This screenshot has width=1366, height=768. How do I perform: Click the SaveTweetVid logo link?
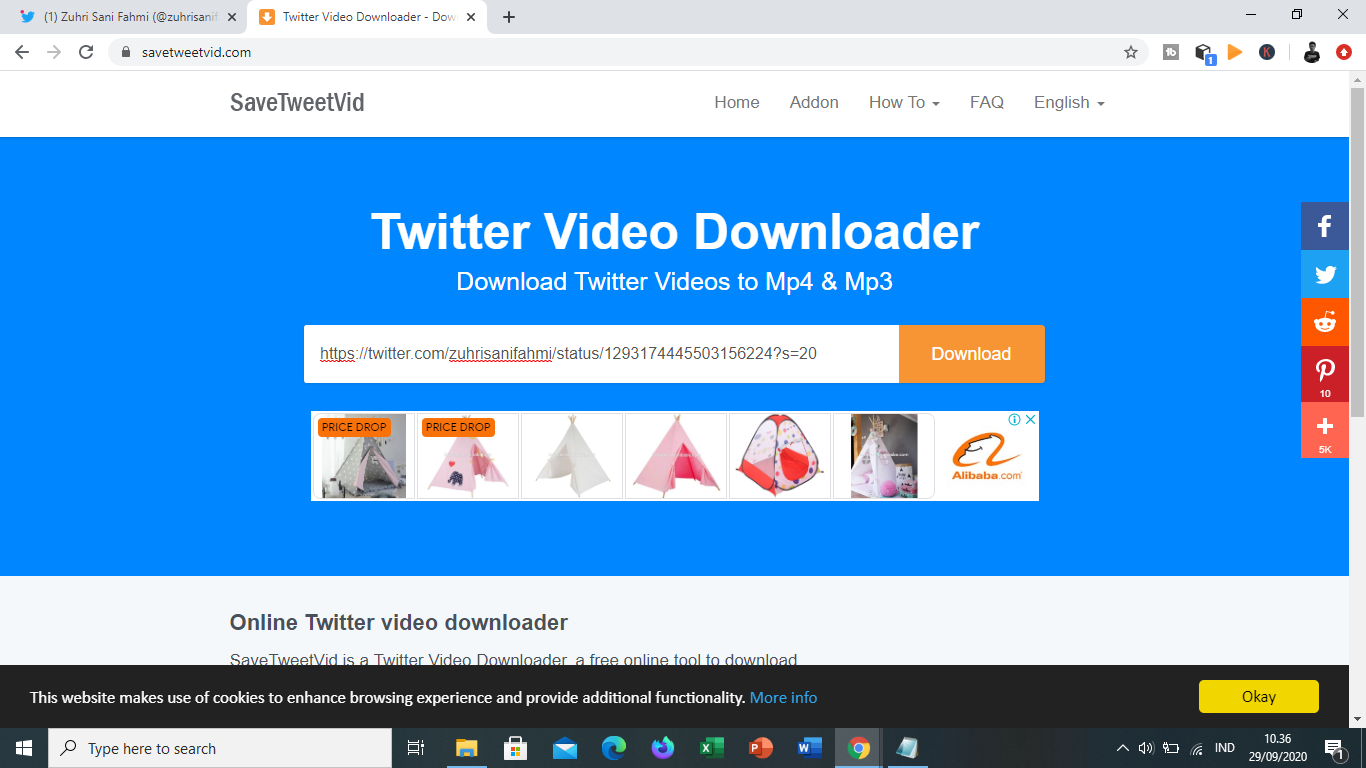click(297, 102)
